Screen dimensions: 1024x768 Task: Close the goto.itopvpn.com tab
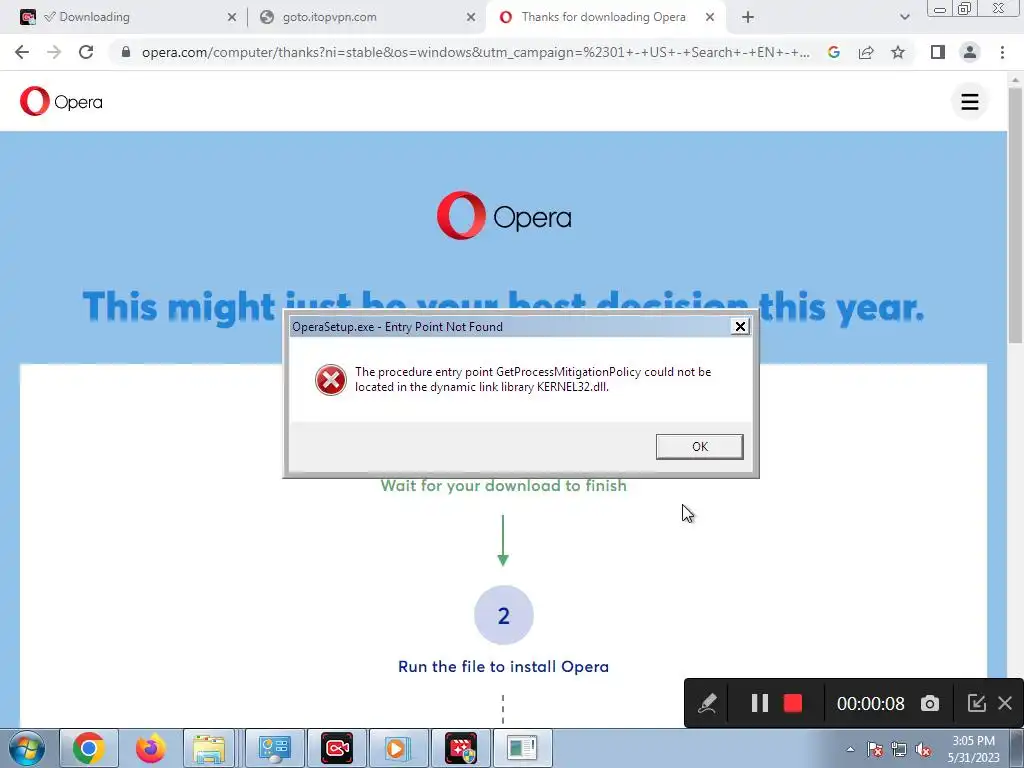pos(471,18)
